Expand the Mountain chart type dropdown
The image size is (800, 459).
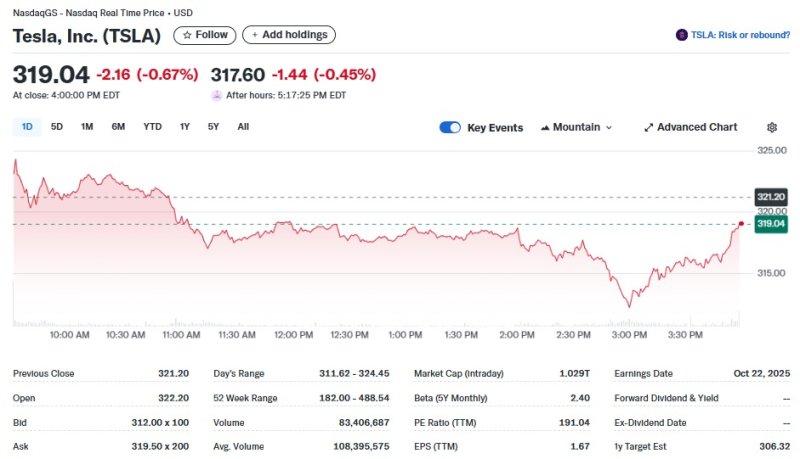click(x=608, y=128)
